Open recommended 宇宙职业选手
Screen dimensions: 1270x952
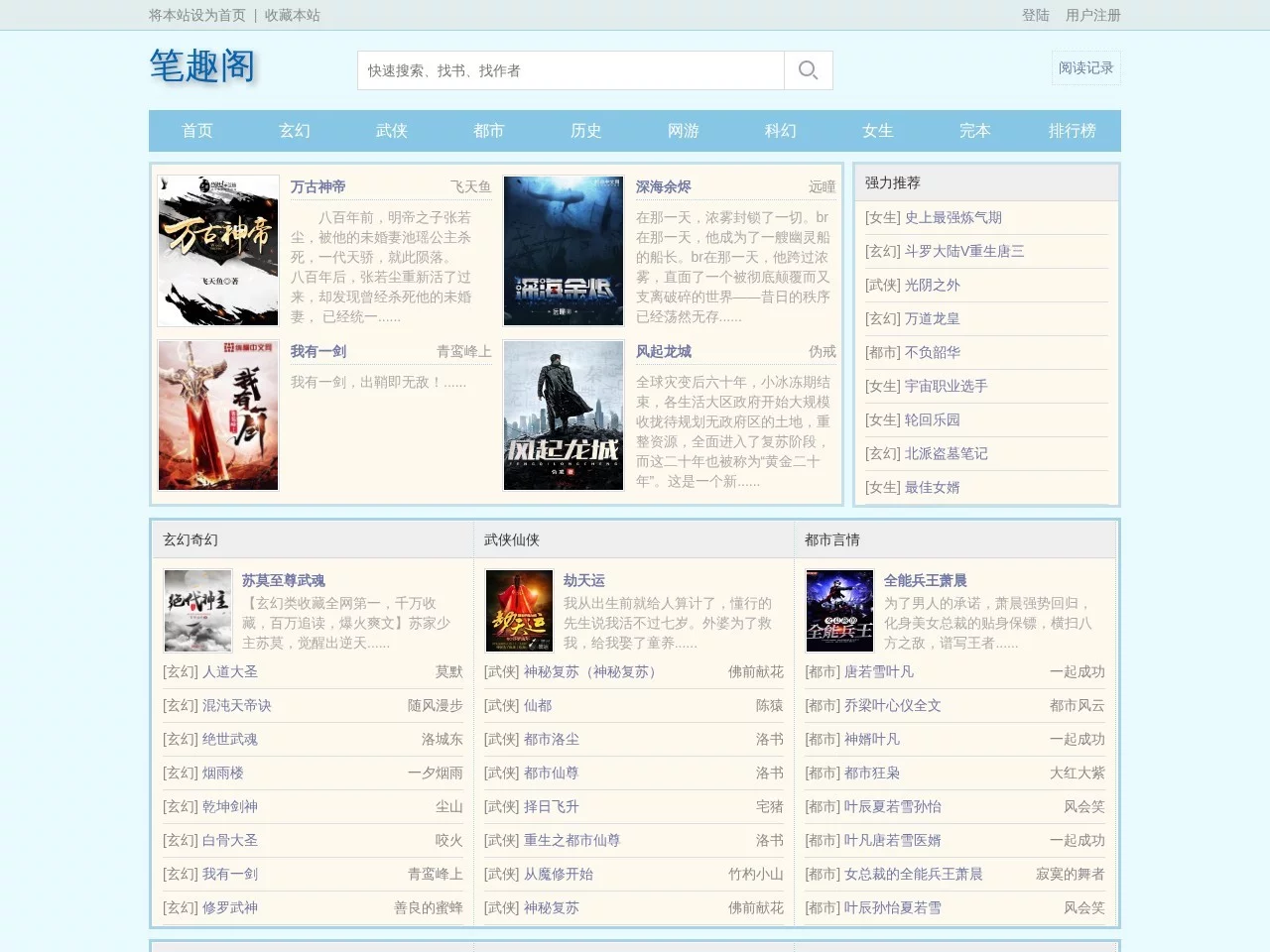coord(947,386)
